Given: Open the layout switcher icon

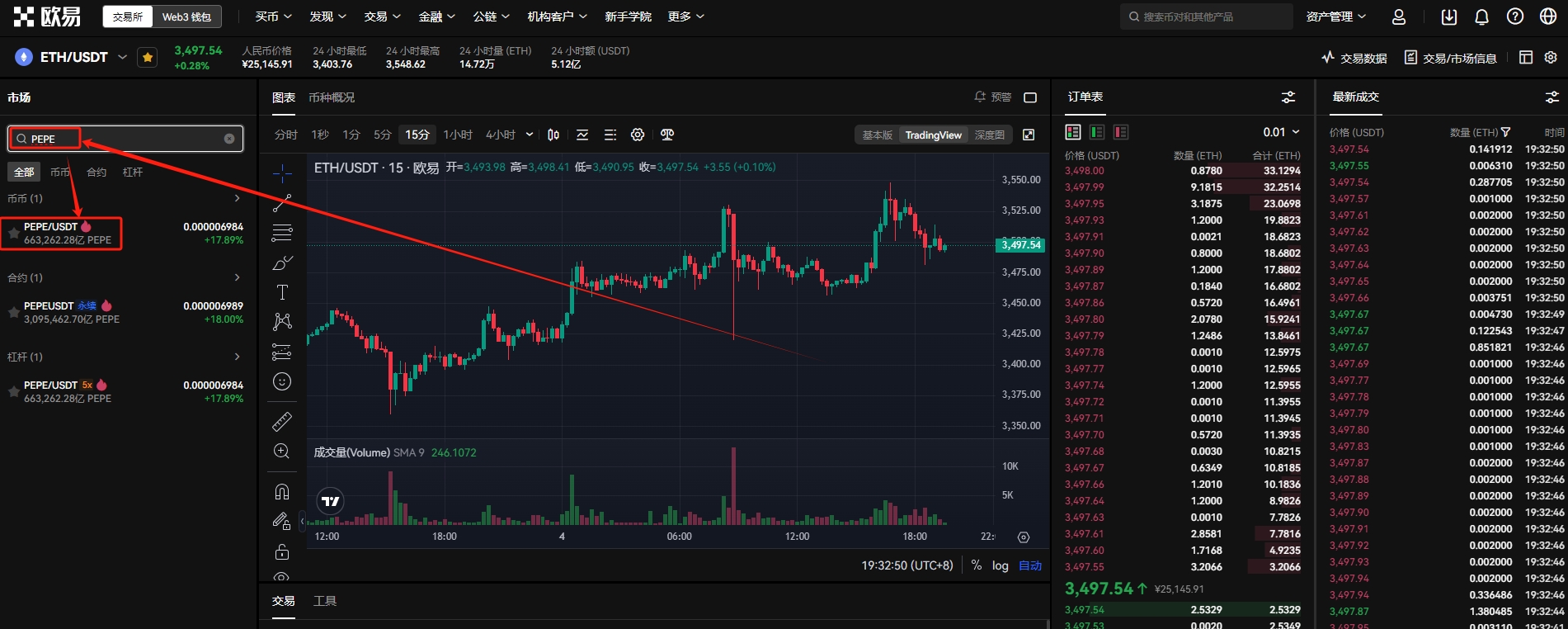Looking at the screenshot, I should click(x=1526, y=57).
